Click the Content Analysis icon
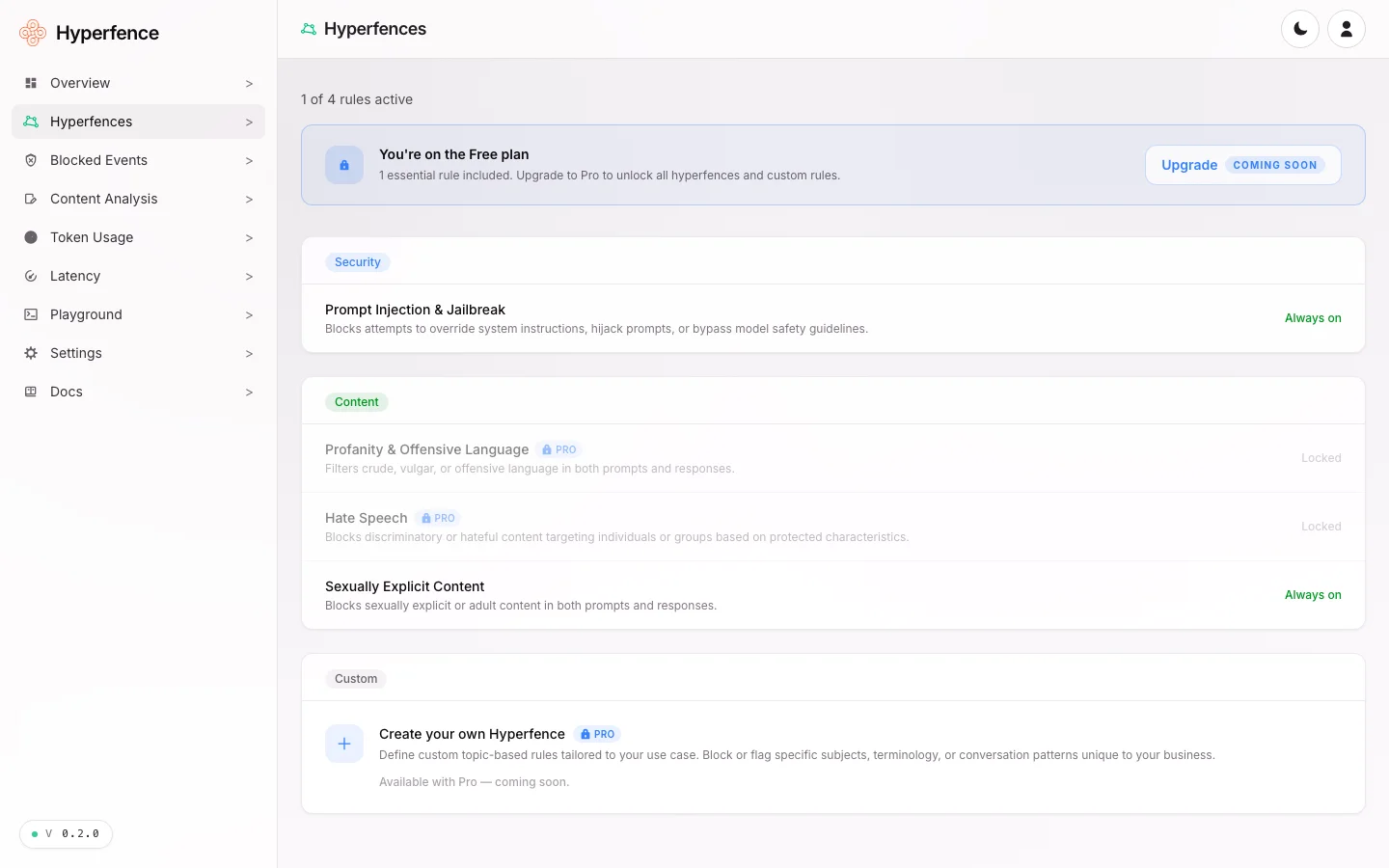 (x=31, y=199)
